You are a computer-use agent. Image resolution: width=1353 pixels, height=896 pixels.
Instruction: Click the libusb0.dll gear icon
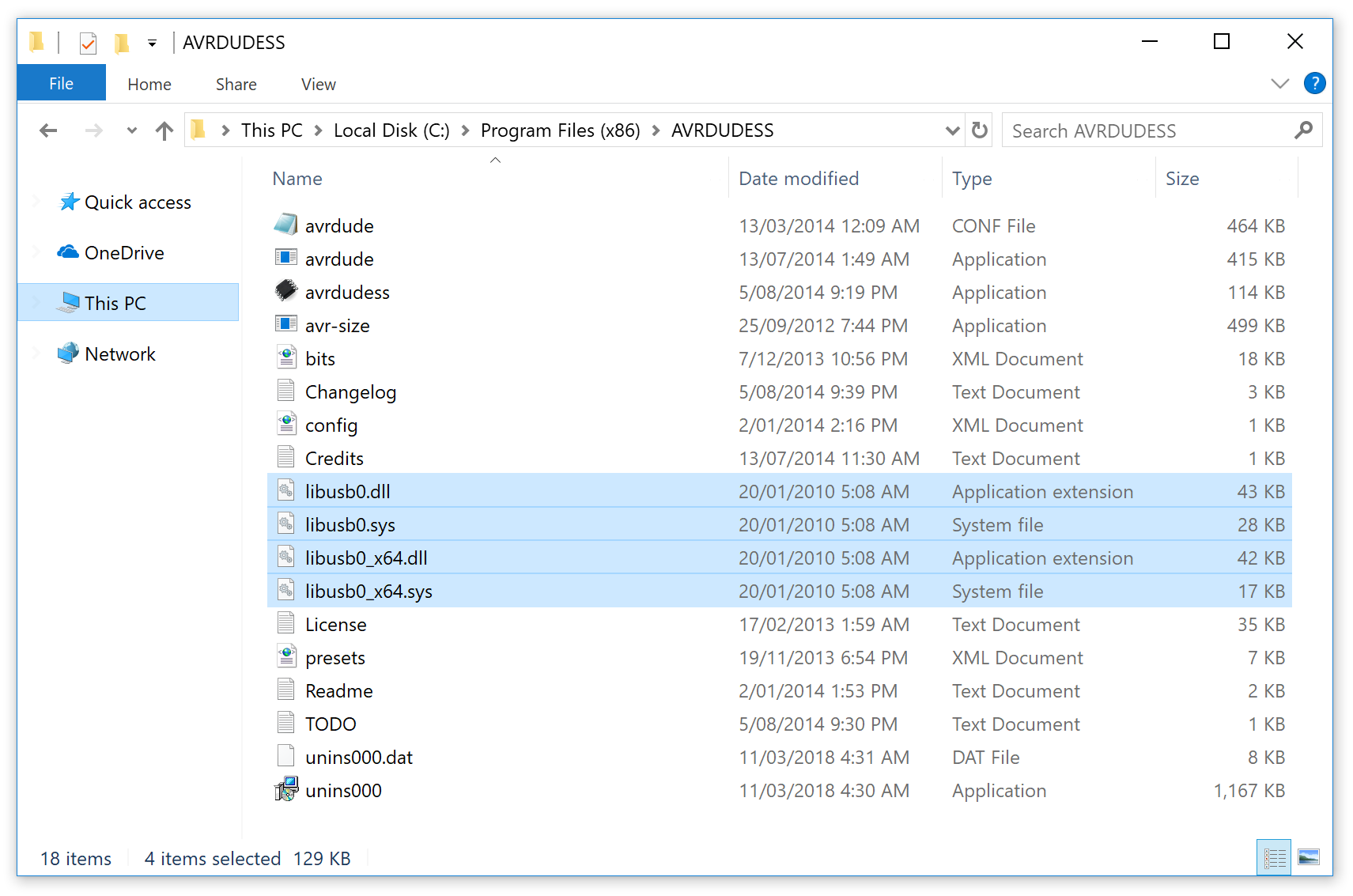pos(286,490)
